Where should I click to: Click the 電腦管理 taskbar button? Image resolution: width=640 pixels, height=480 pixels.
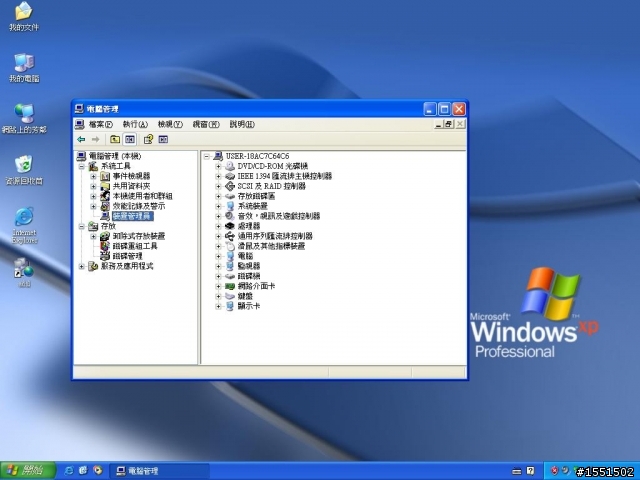[160, 471]
